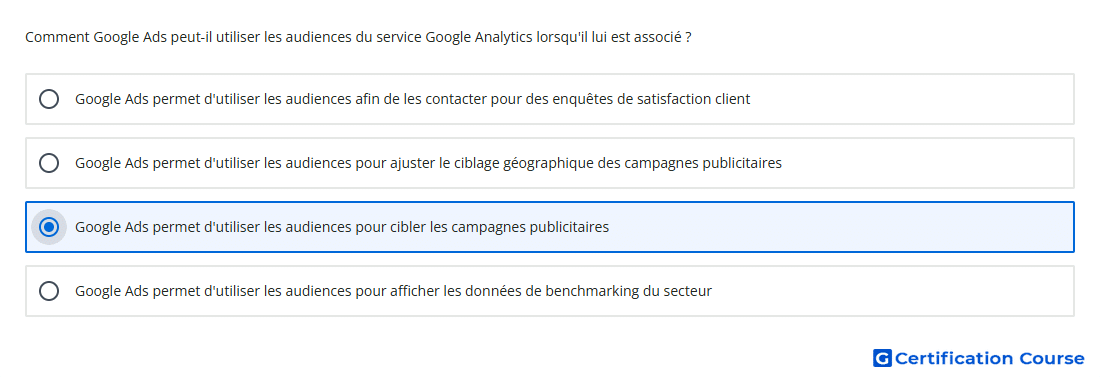The width and height of the screenshot is (1100, 377).
Task: Click the question text about Google Analytics audiences
Action: (358, 37)
